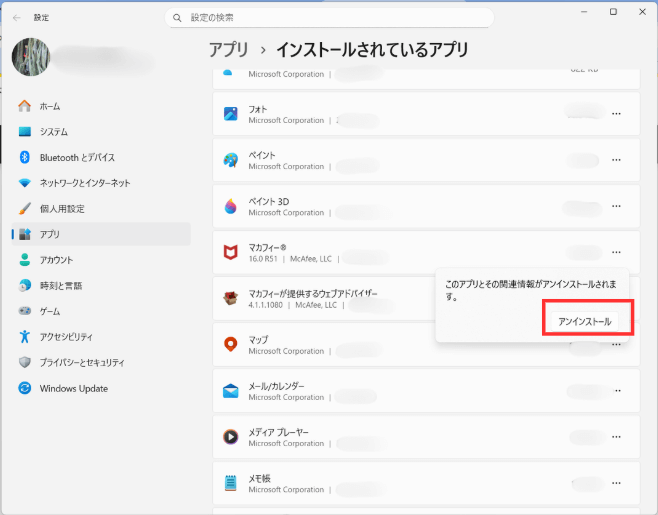Select the メディア プレーヤー app name

click(x=278, y=432)
